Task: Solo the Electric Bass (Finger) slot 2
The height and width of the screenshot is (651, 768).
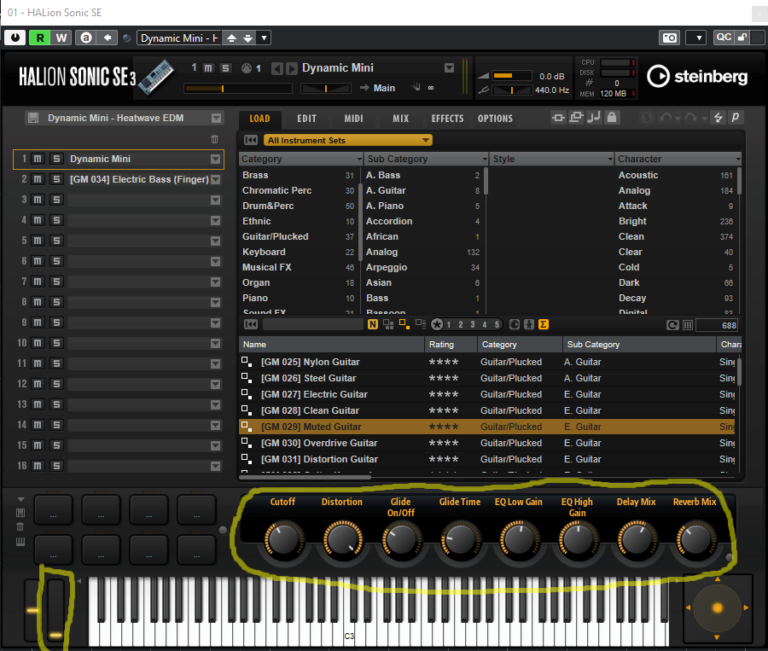Action: (x=56, y=180)
